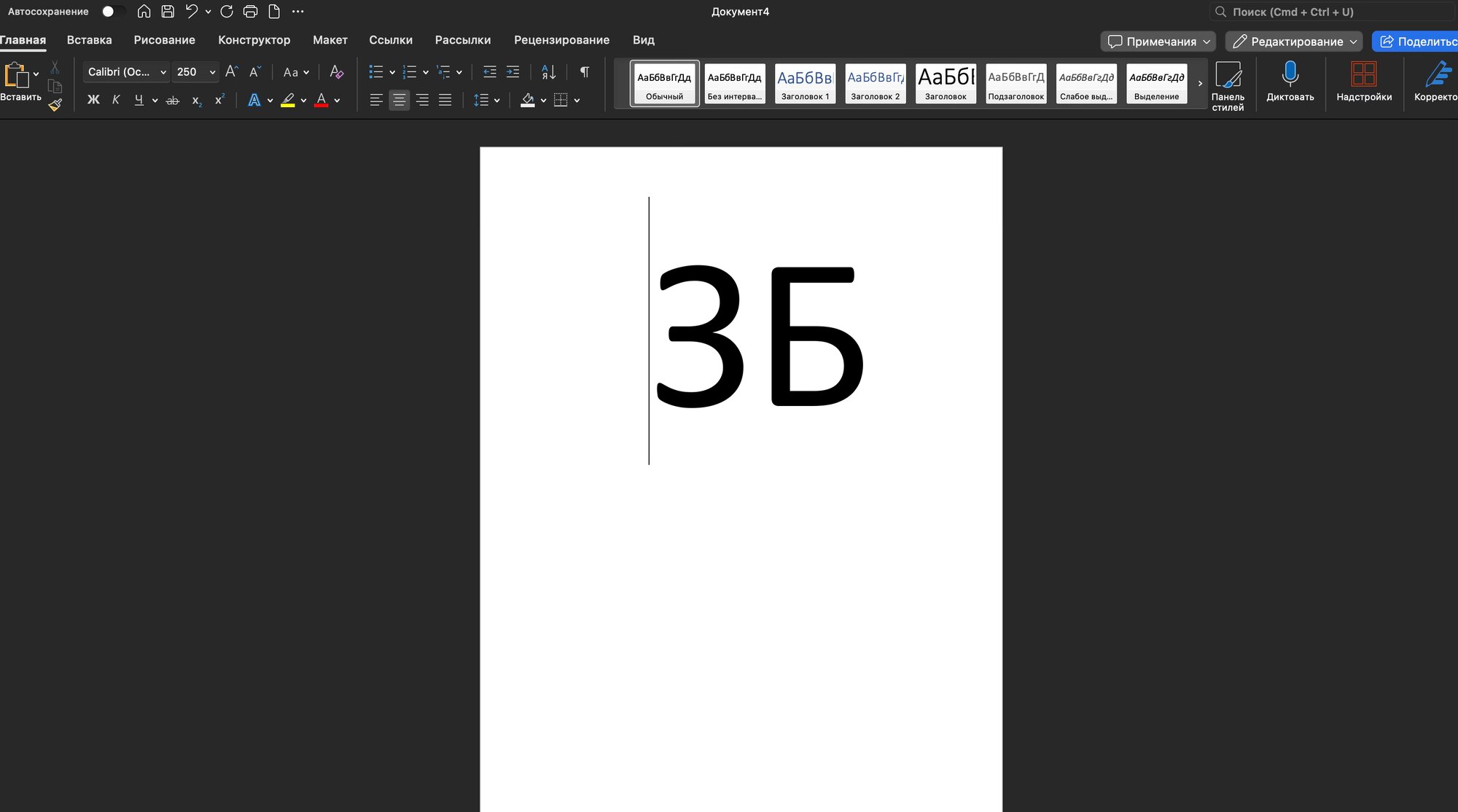Expand the styles gallery arrow

(x=1200, y=83)
